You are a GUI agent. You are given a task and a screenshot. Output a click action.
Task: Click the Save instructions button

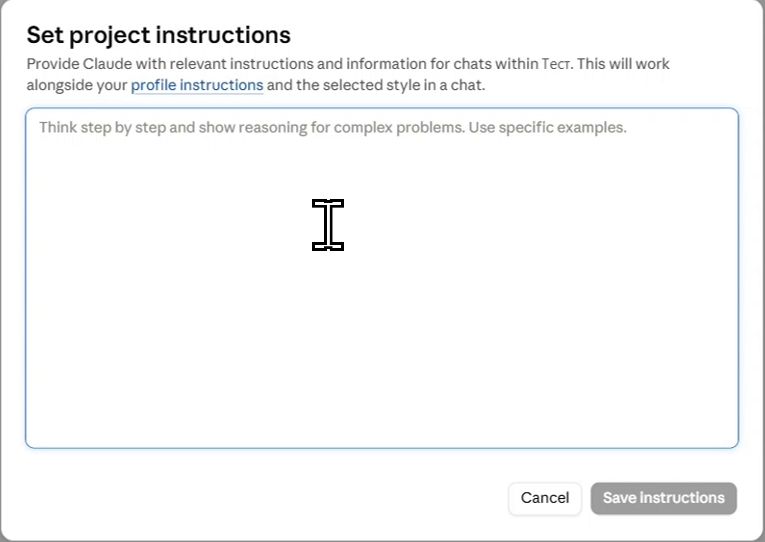pos(664,498)
